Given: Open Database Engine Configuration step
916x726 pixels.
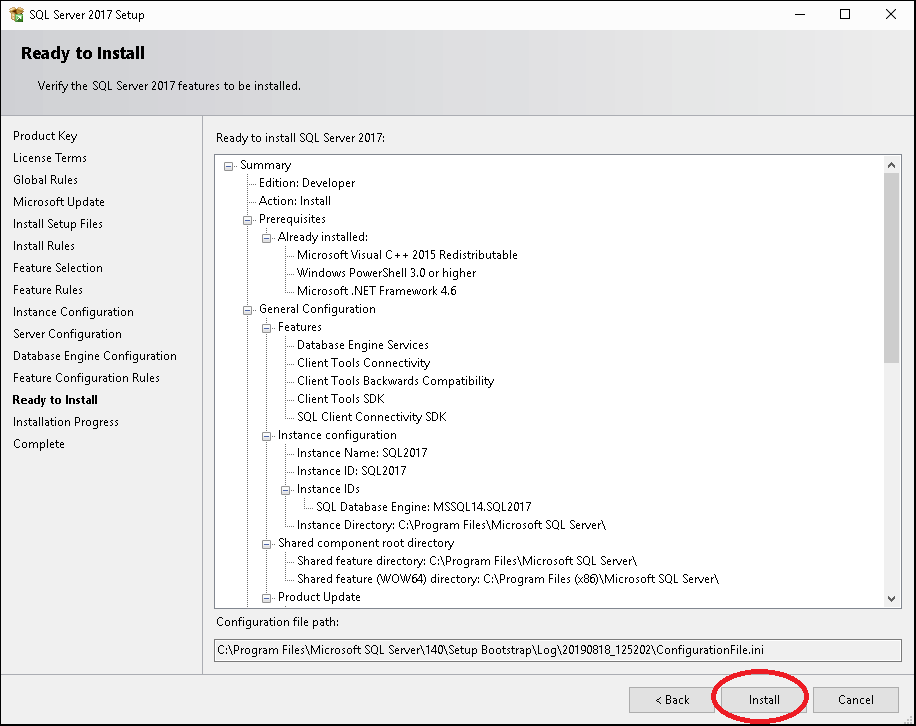Looking at the screenshot, I should point(95,356).
